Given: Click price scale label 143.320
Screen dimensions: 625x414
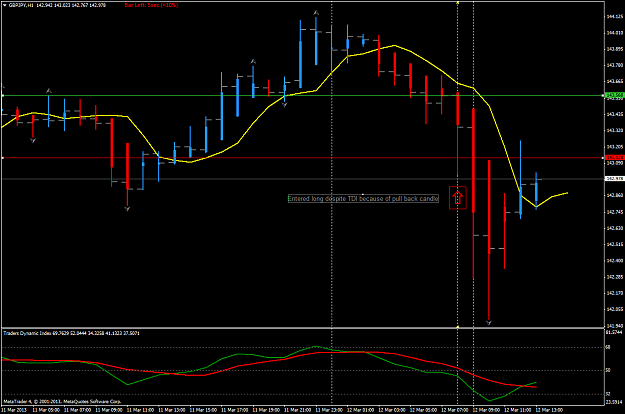Looking at the screenshot, I should (x=615, y=130).
